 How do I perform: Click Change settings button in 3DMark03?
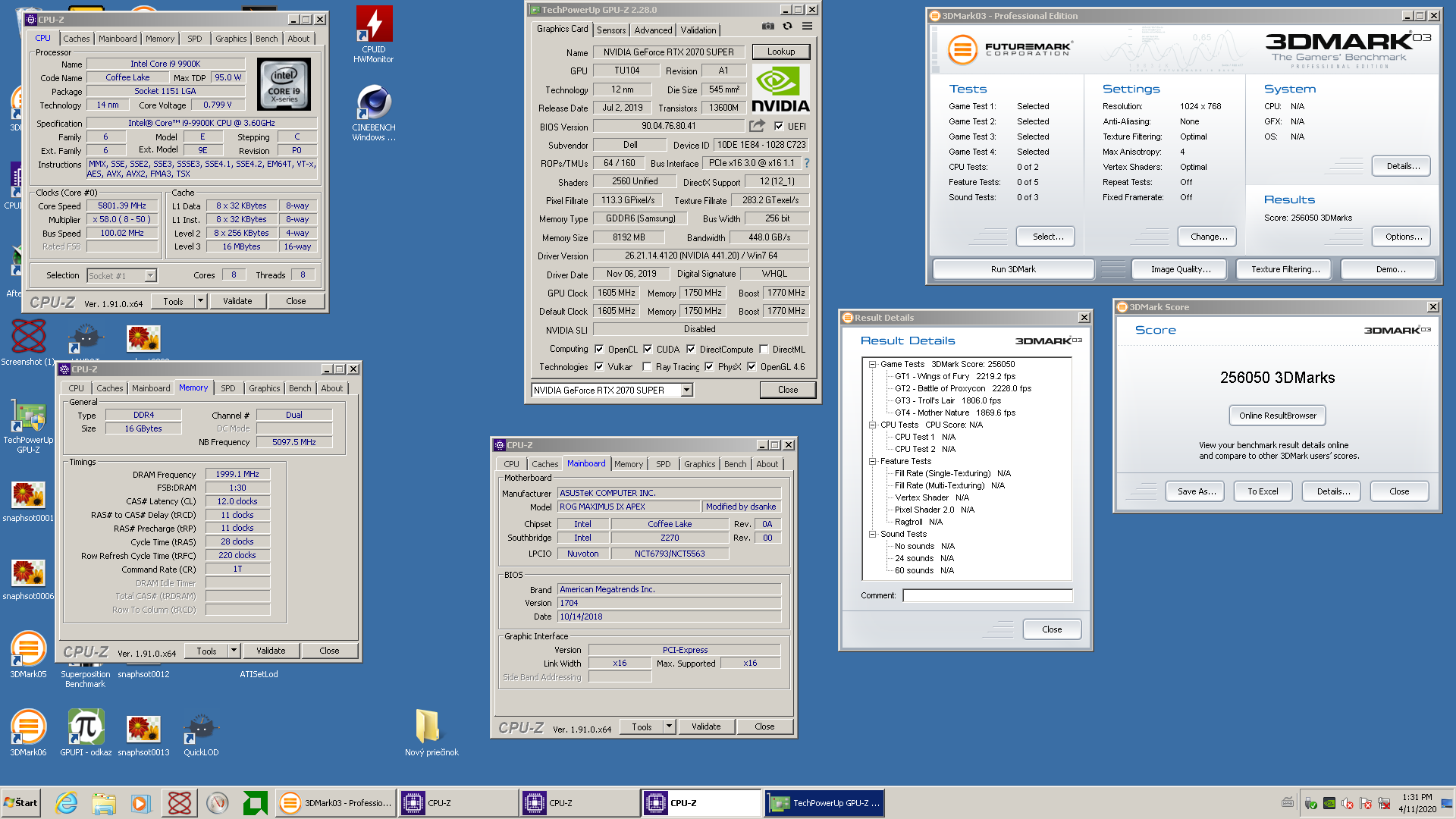1209,237
